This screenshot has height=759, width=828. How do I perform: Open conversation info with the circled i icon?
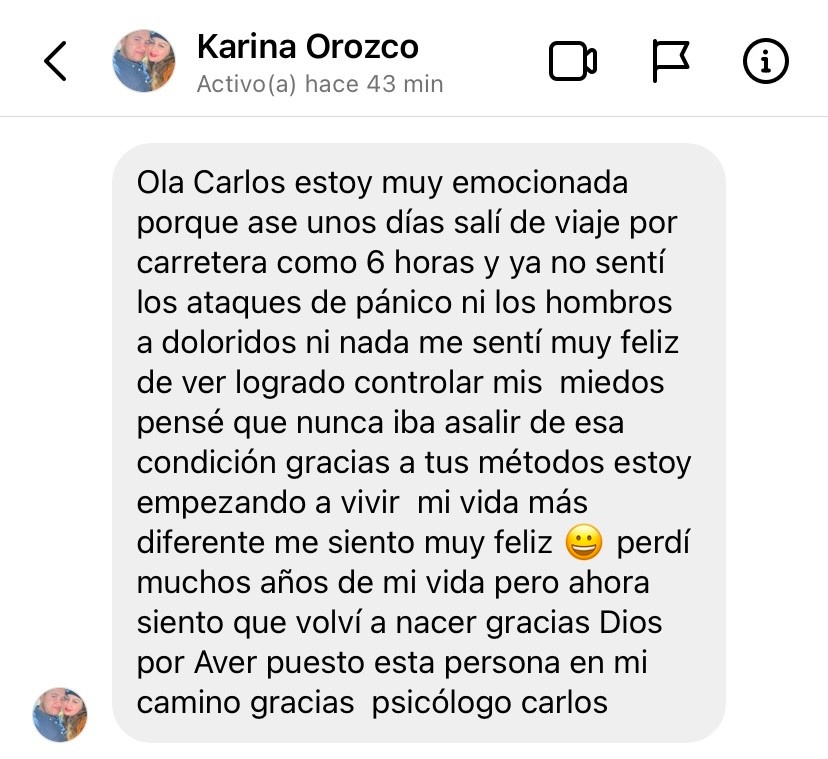766,61
